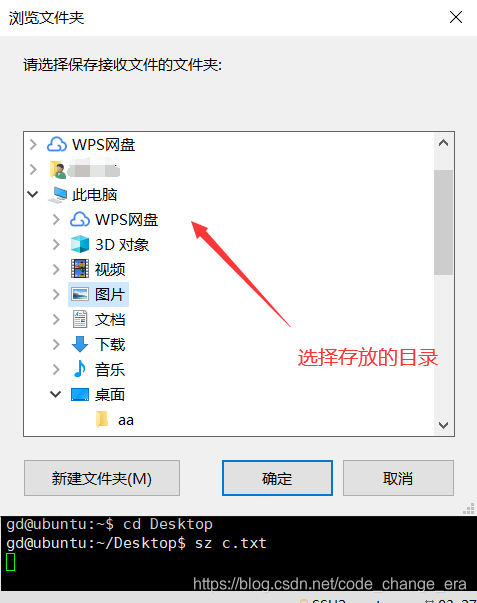Collapse the 此电脑 tree node

[33, 195]
